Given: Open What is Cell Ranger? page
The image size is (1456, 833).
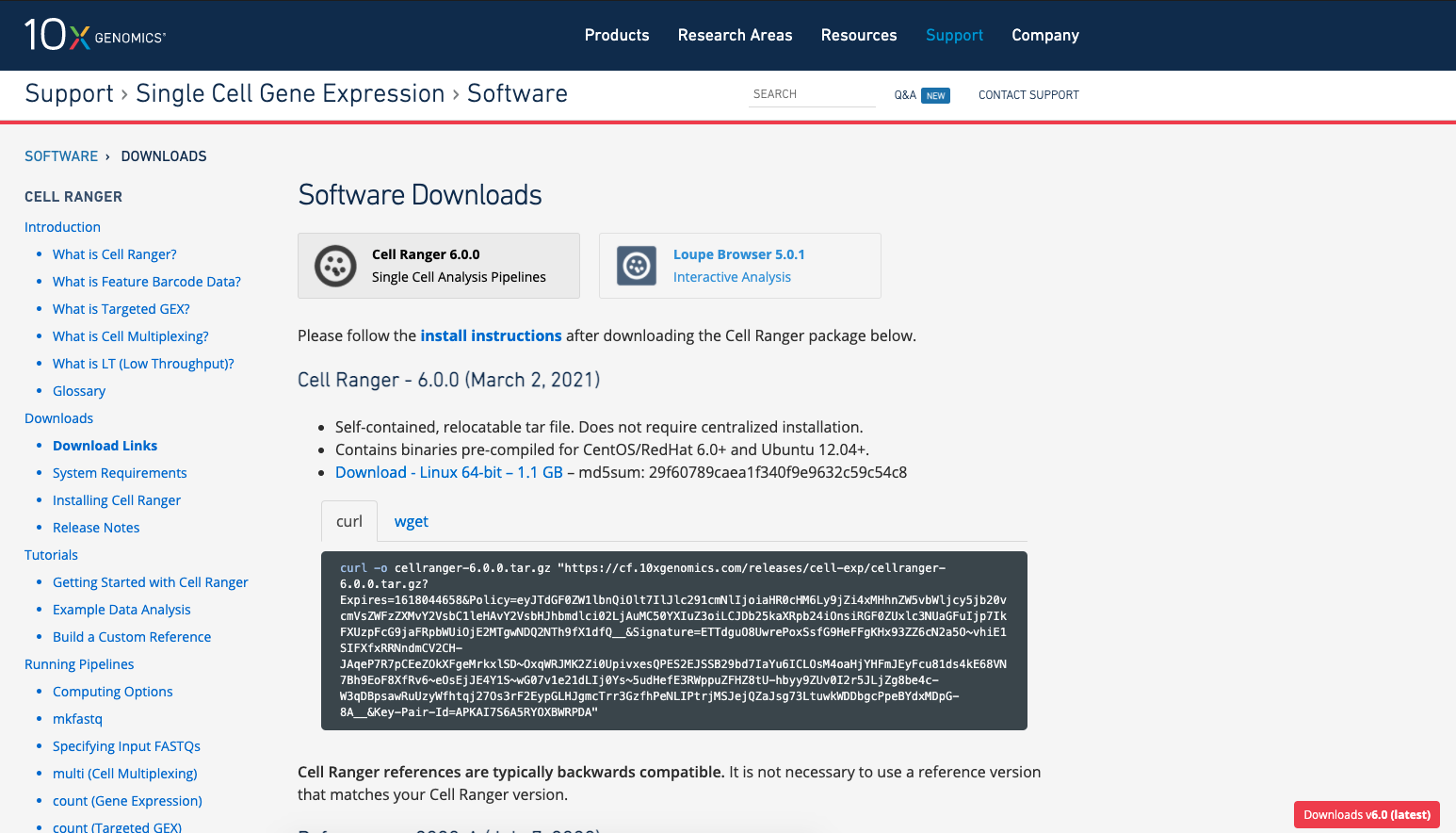Looking at the screenshot, I should [115, 254].
